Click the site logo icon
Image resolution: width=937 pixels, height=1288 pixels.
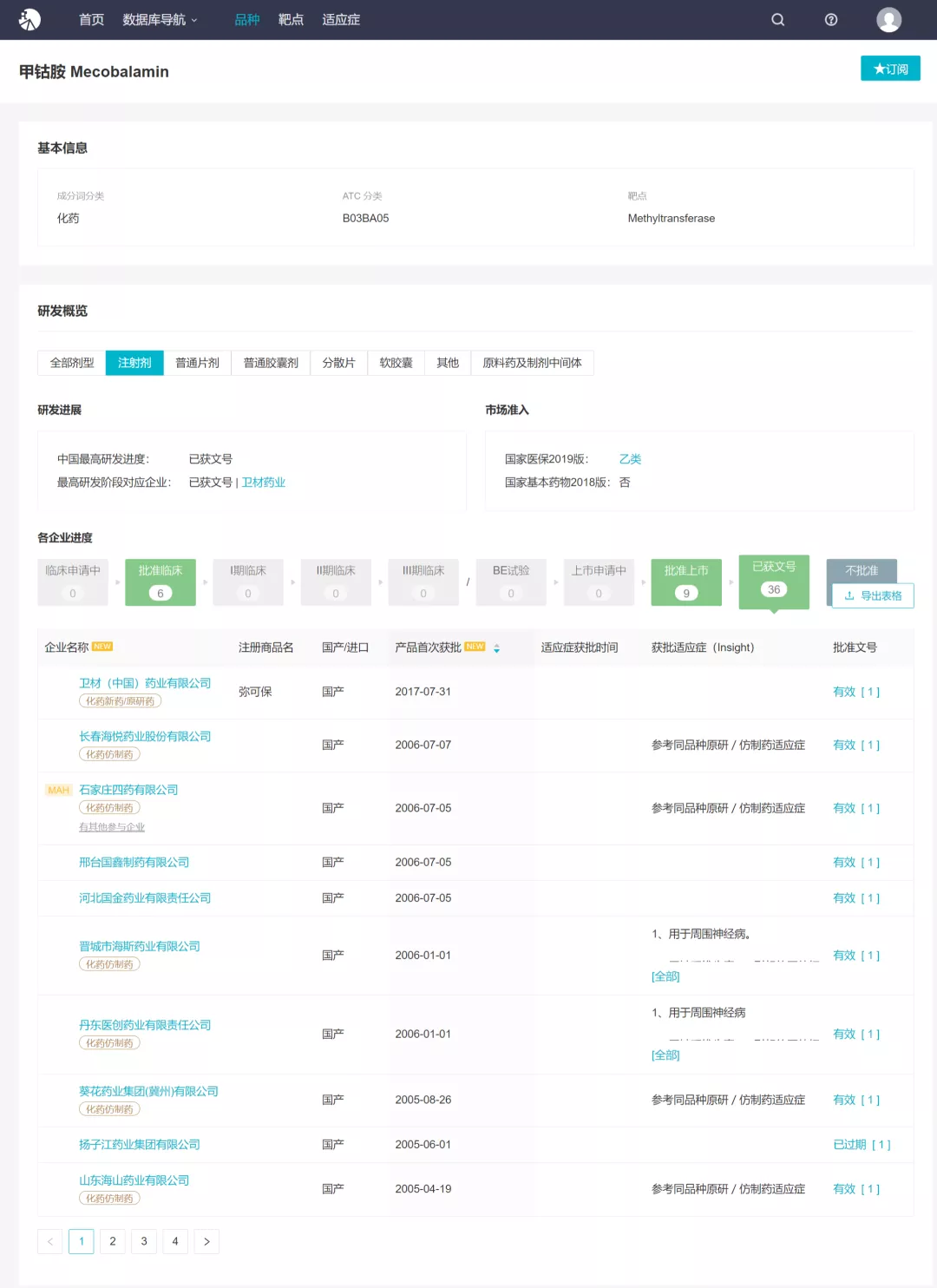(x=29, y=19)
